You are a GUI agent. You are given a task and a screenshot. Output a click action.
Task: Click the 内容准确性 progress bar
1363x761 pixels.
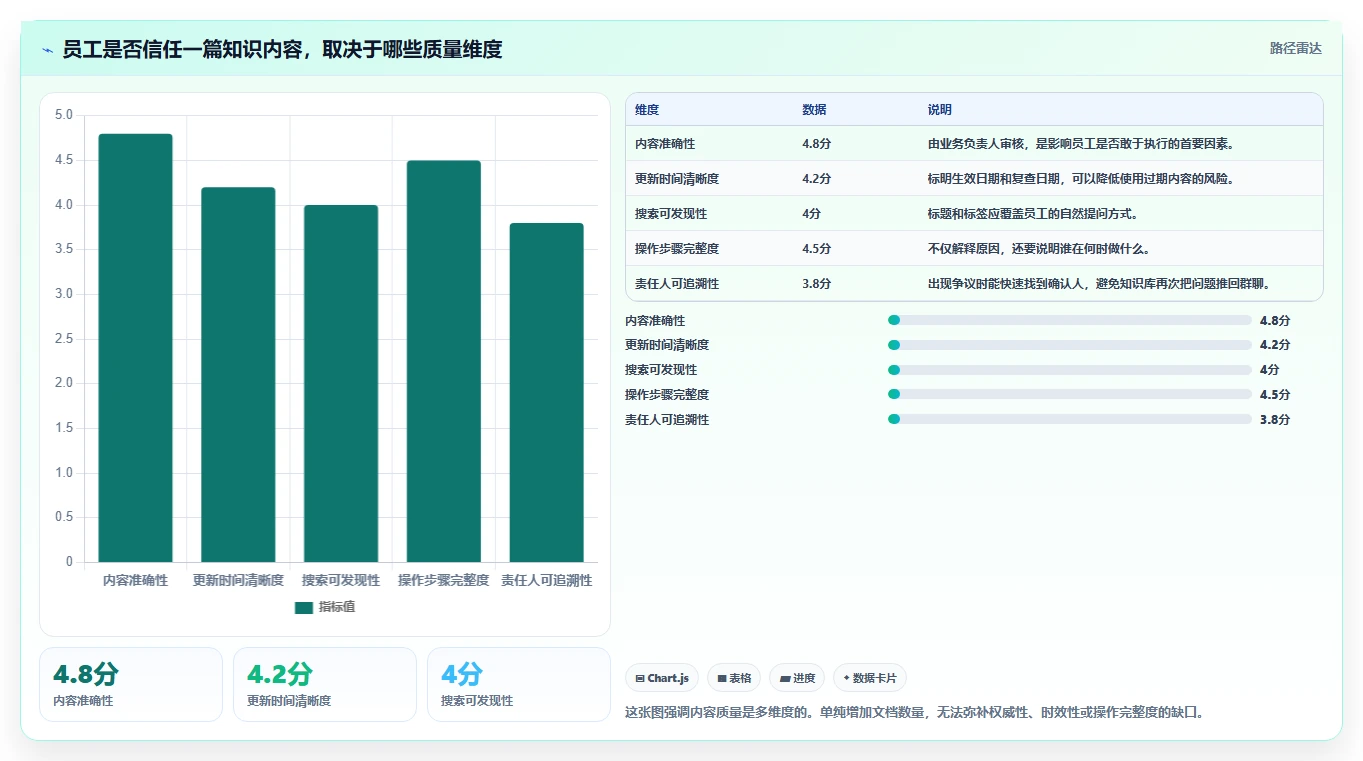point(1070,320)
